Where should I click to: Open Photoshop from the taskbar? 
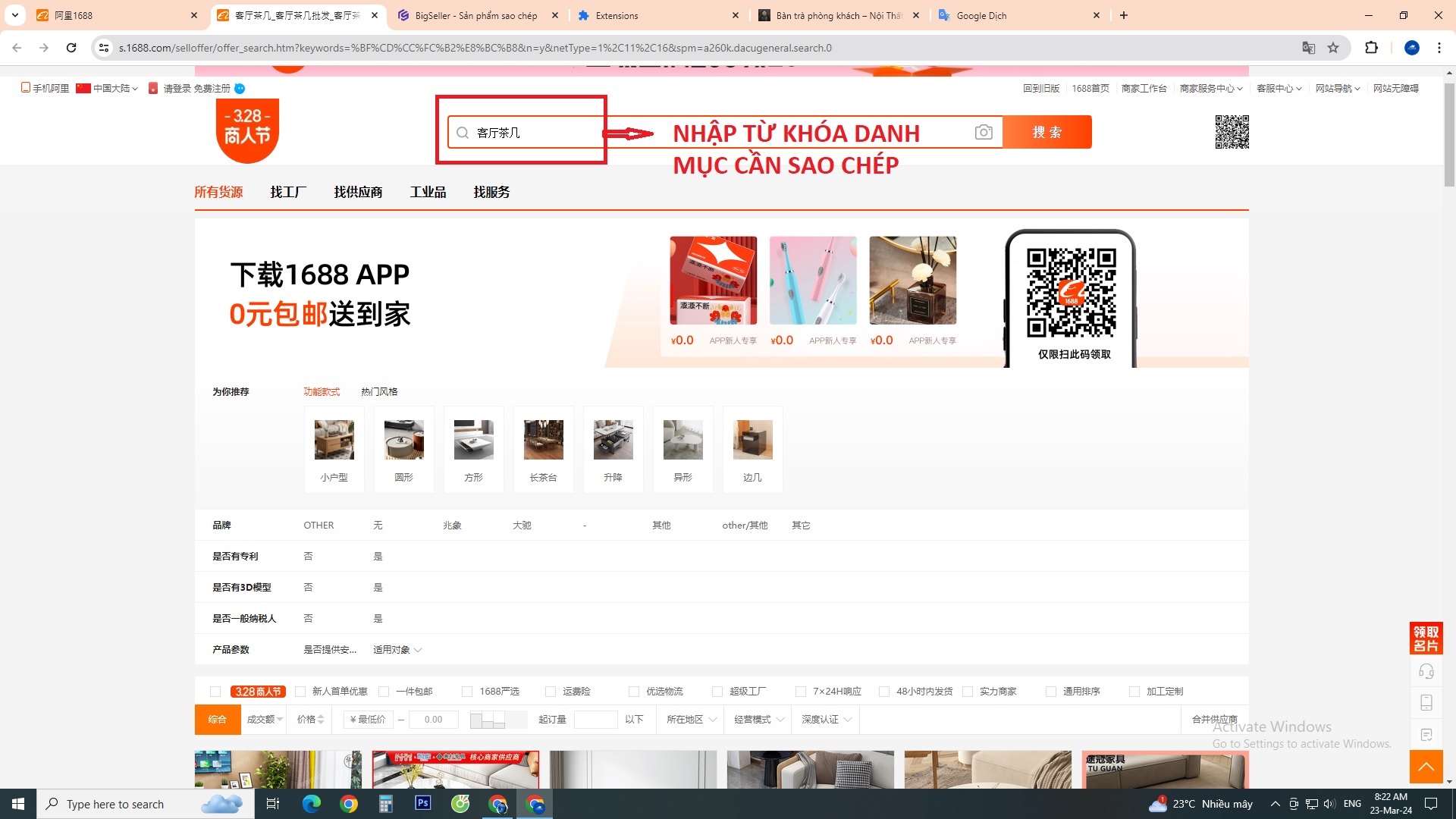coord(422,803)
